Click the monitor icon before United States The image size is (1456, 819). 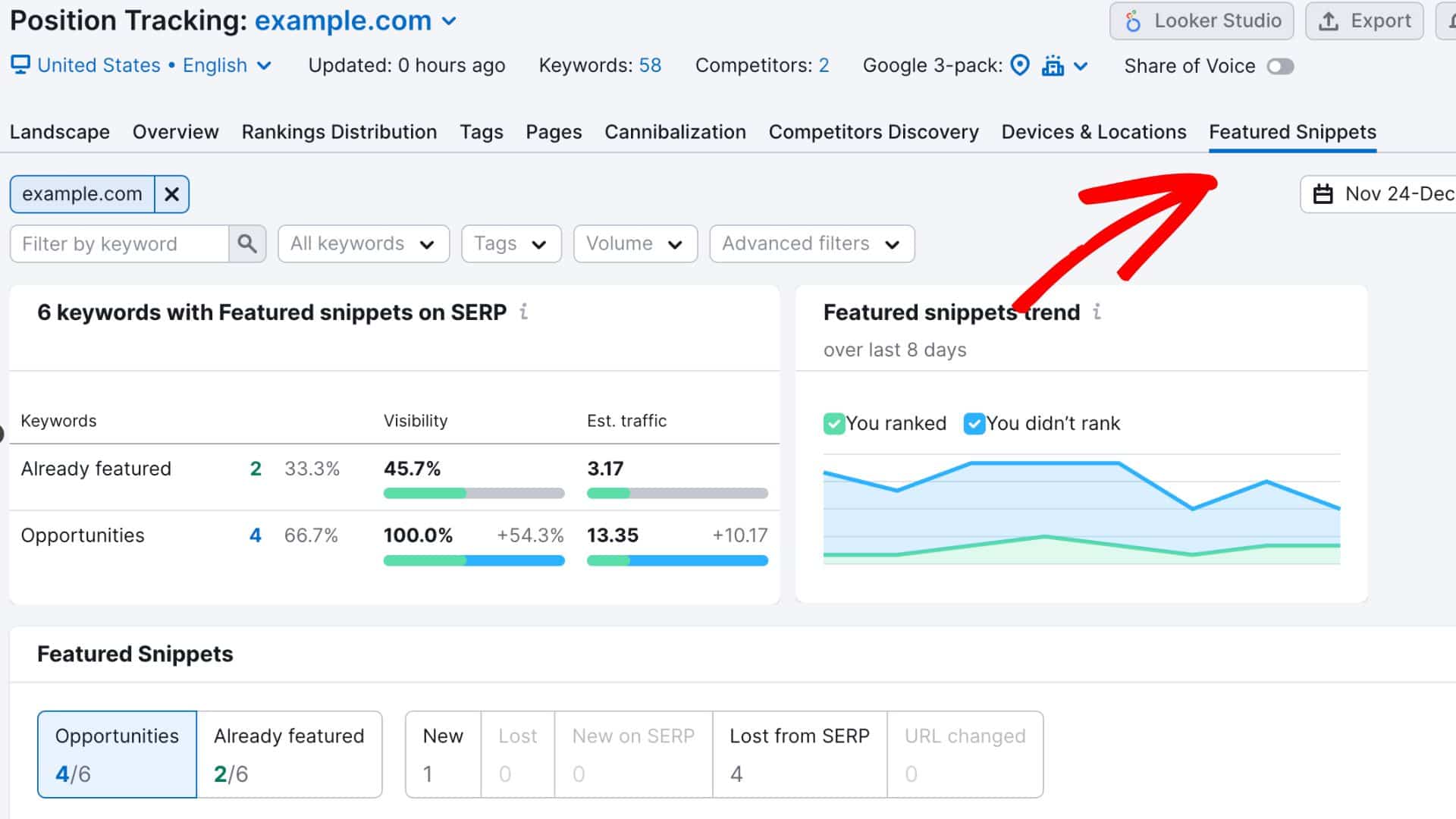click(x=20, y=64)
